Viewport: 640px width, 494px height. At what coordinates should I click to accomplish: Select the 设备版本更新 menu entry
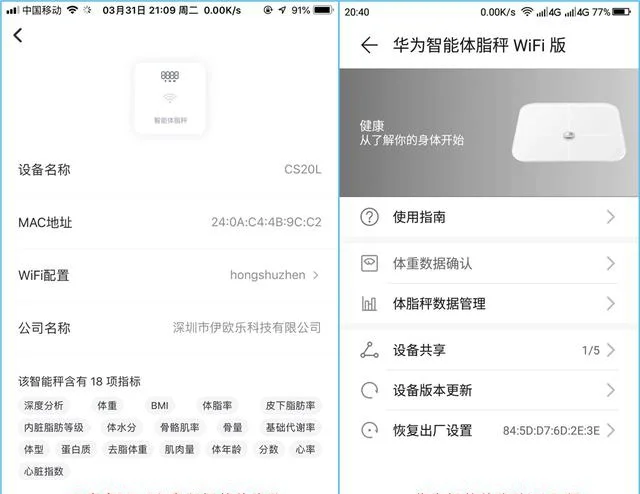tap(489, 390)
